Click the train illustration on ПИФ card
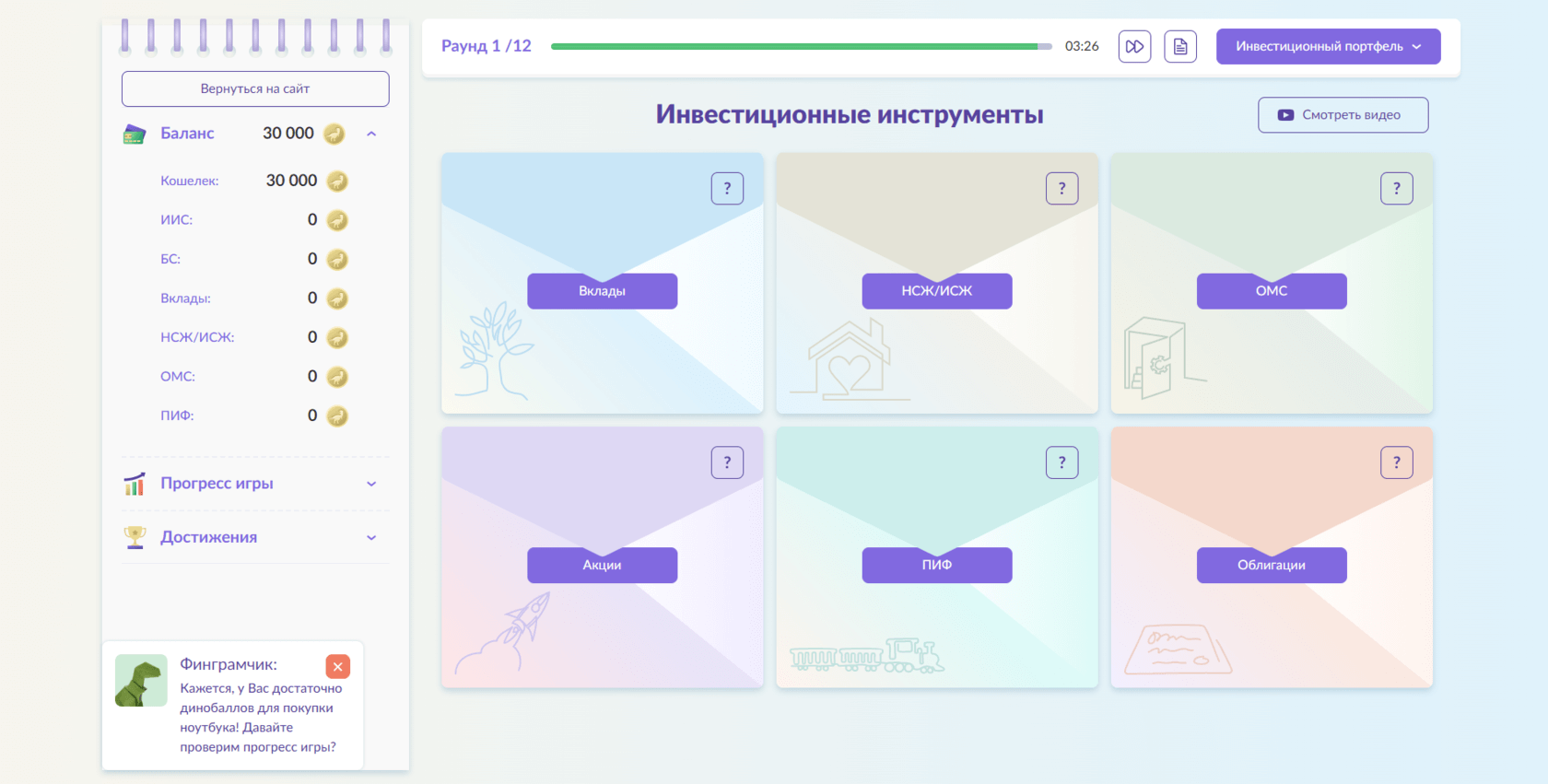Image resolution: width=1548 pixels, height=784 pixels. coord(867,656)
